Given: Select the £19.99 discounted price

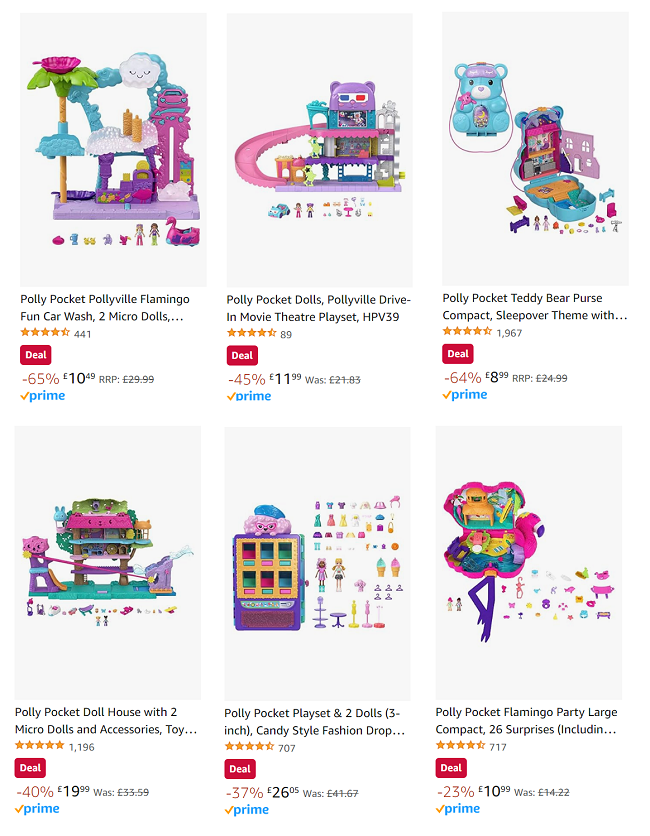Looking at the screenshot, I should [74, 791].
